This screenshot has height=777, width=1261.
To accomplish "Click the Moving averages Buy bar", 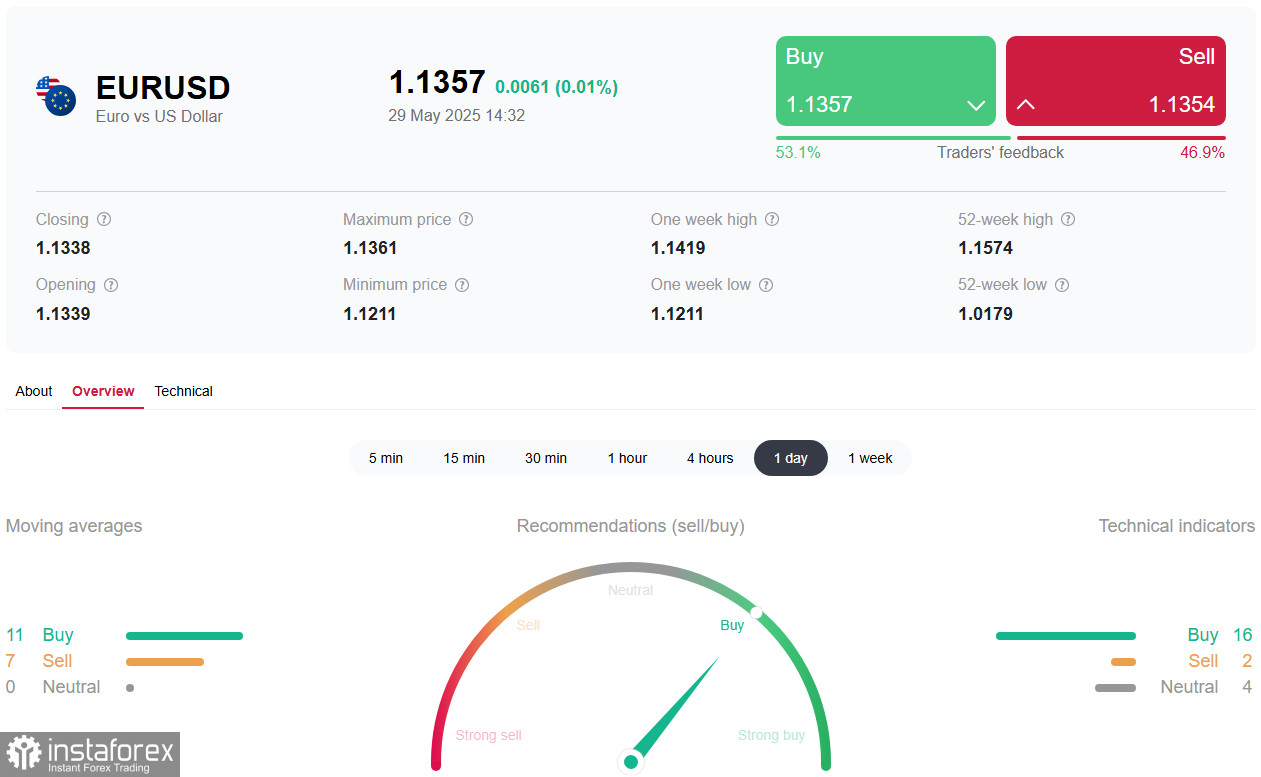I will [x=184, y=635].
